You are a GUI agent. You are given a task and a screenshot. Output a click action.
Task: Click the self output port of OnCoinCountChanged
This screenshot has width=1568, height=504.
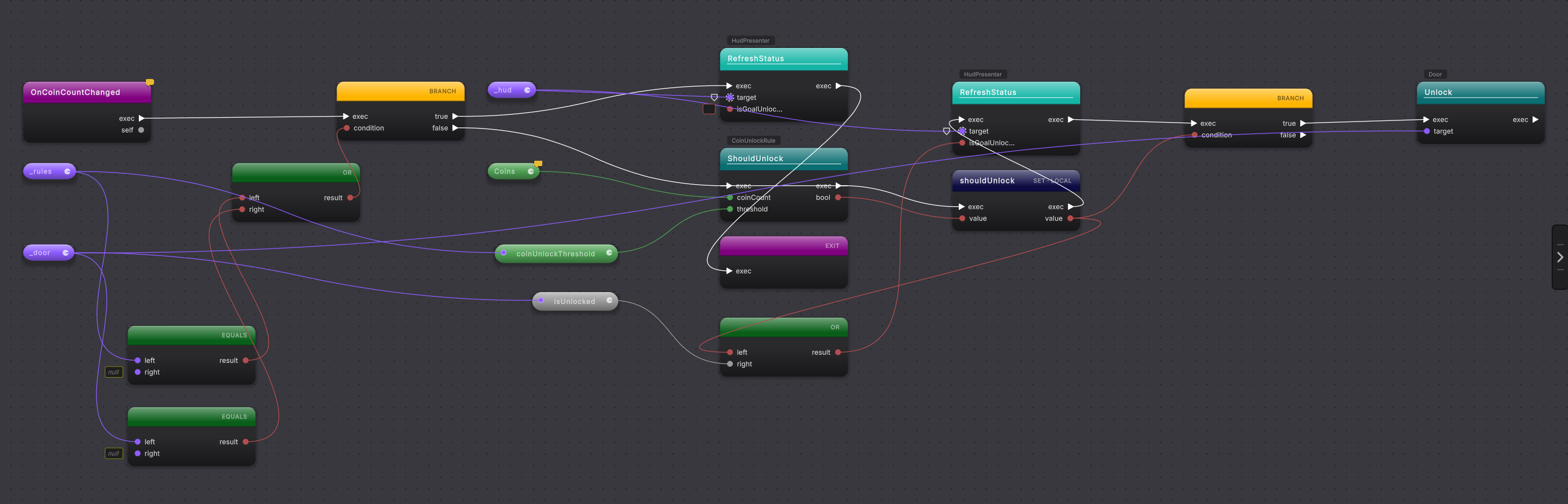(x=141, y=130)
